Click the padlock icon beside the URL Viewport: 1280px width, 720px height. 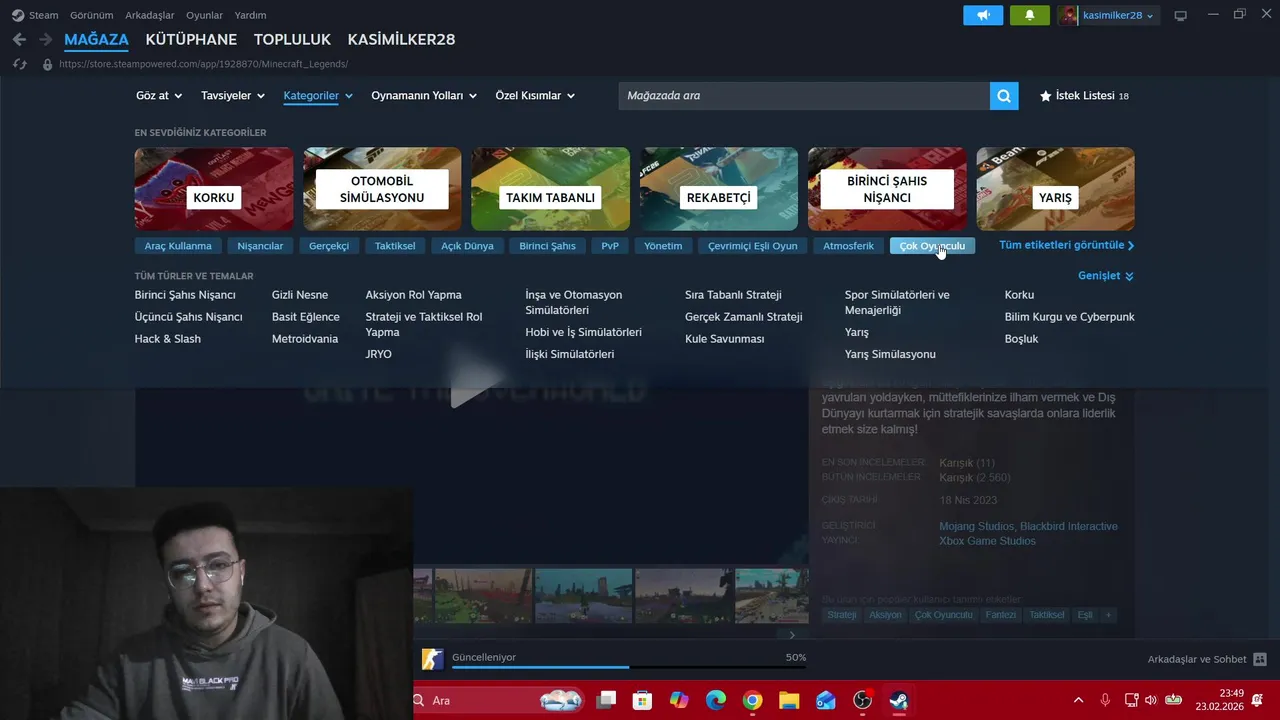click(x=47, y=64)
